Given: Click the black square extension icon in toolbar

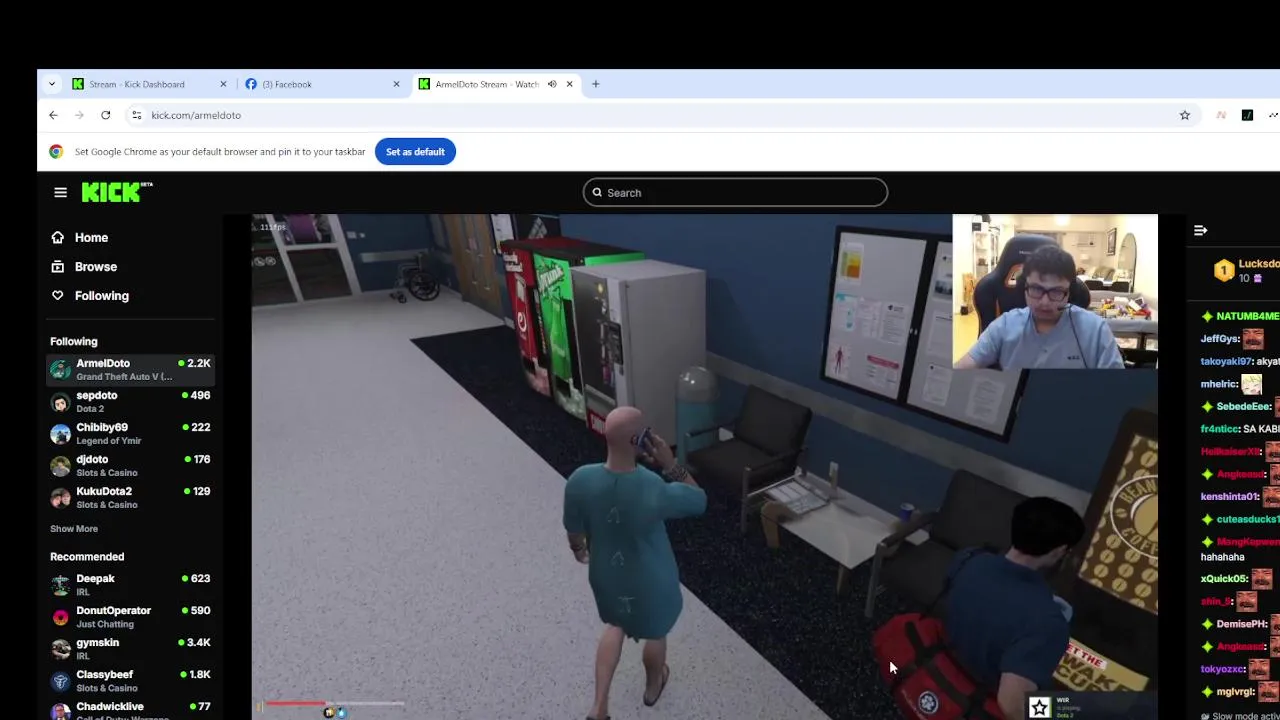Looking at the screenshot, I should [1247, 116].
